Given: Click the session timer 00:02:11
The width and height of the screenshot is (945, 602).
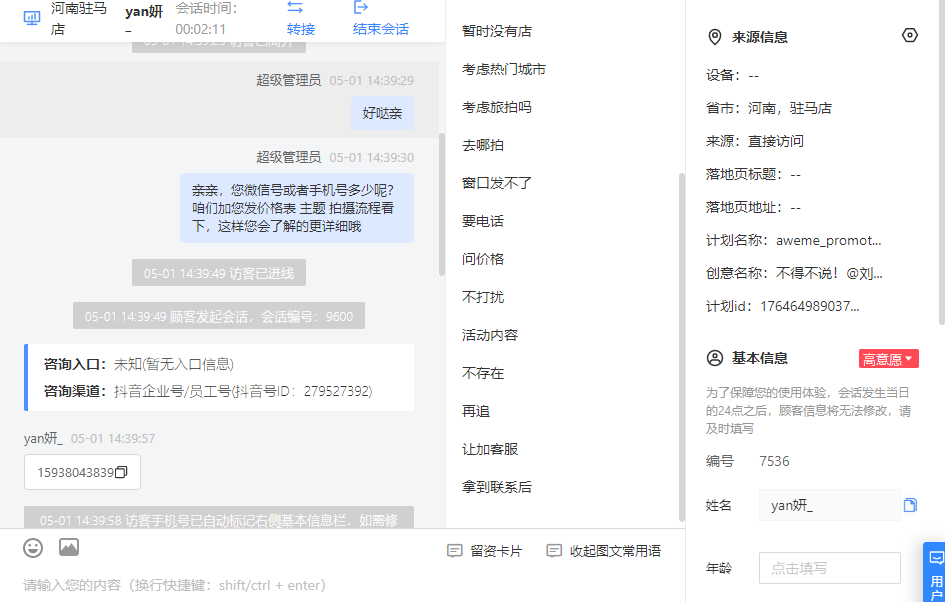Looking at the screenshot, I should click(x=201, y=29).
